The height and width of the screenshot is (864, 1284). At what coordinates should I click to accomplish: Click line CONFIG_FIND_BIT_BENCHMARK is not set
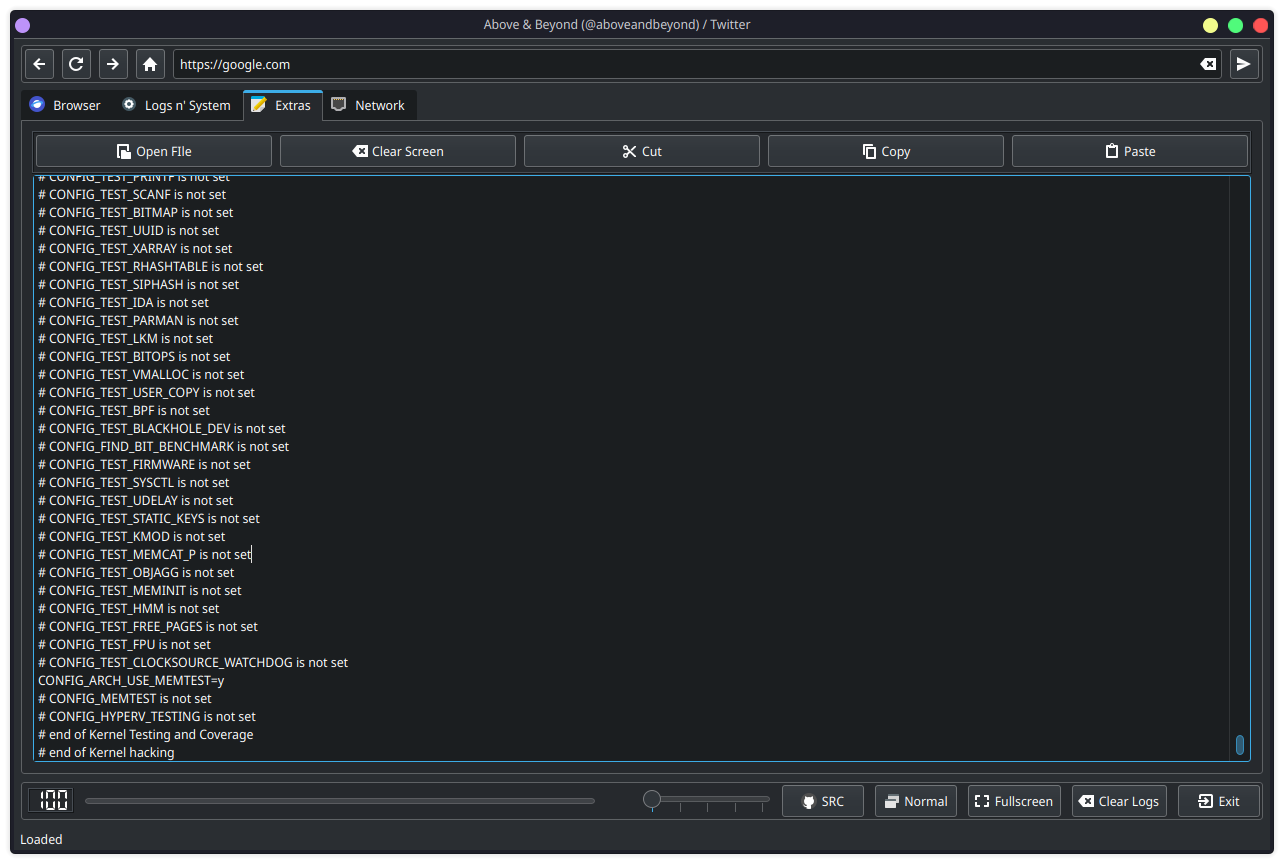[163, 446]
